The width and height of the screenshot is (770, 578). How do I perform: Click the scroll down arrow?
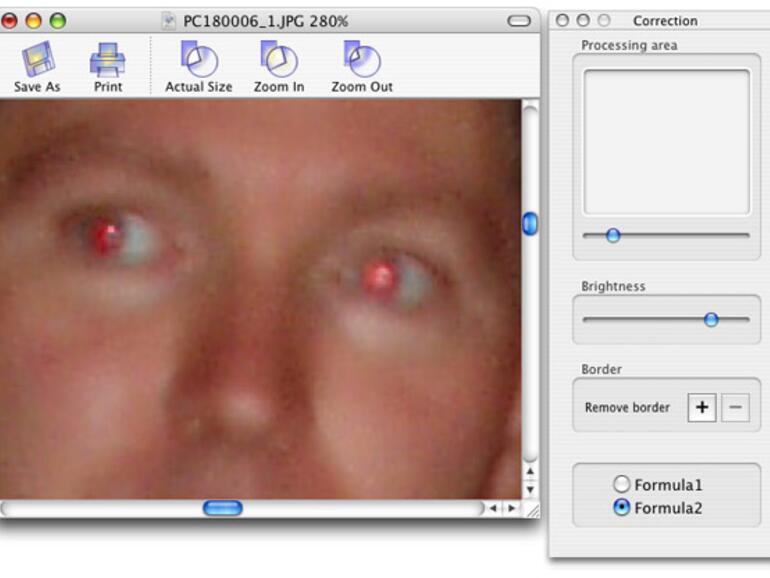(x=530, y=490)
